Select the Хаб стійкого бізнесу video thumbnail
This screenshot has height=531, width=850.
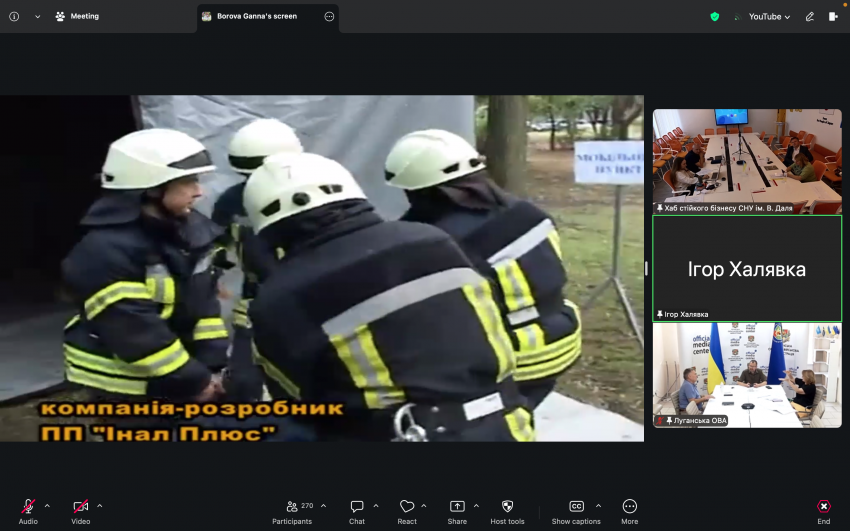click(x=747, y=161)
